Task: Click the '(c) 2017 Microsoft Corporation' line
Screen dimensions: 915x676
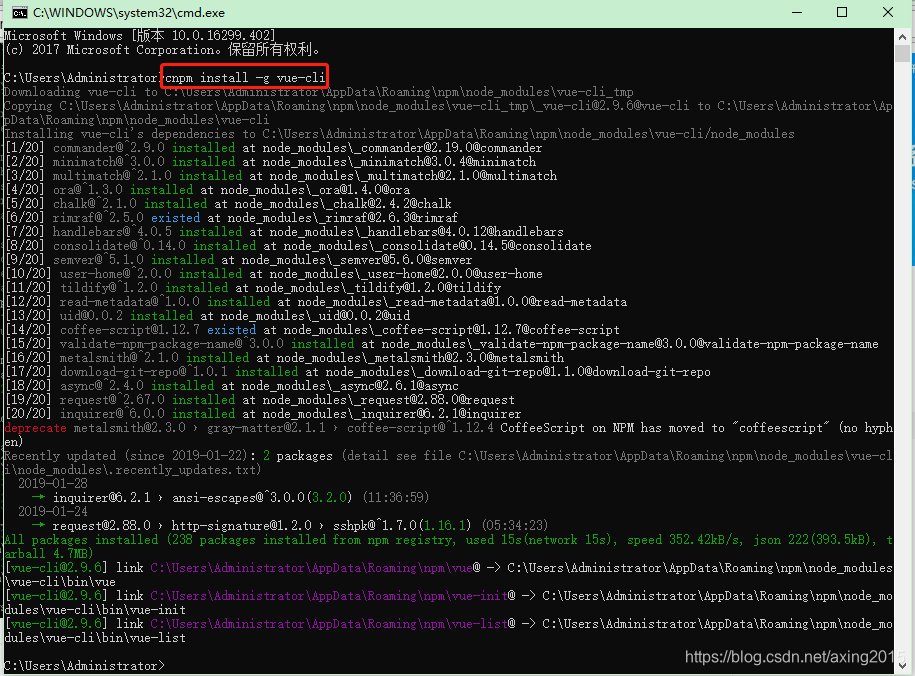Action: tap(162, 50)
